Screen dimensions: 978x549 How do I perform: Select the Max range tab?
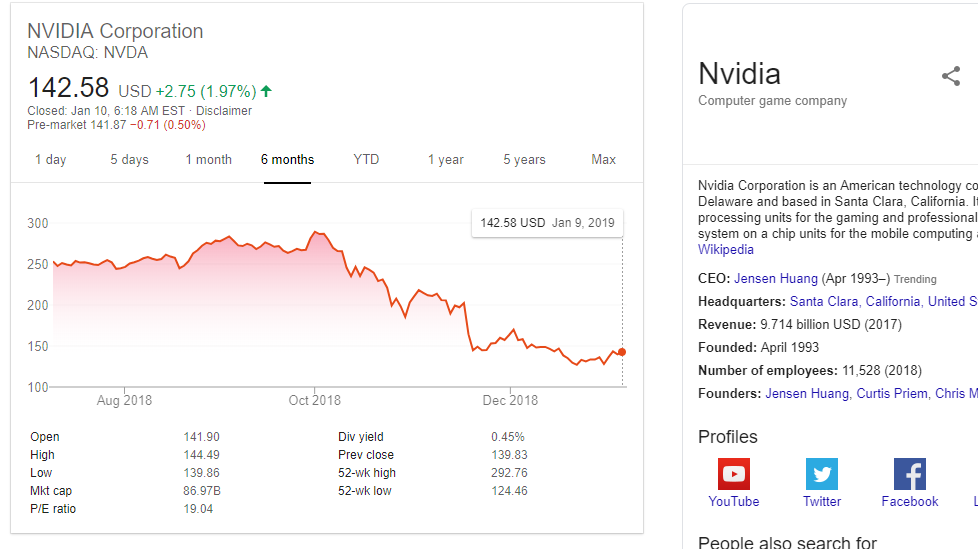pos(603,160)
